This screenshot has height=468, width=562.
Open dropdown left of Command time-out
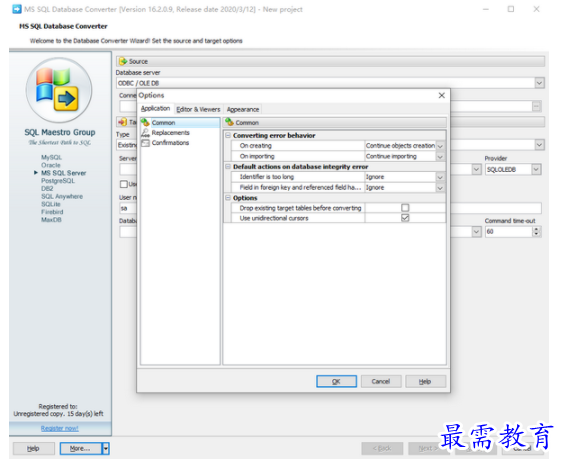tap(476, 232)
